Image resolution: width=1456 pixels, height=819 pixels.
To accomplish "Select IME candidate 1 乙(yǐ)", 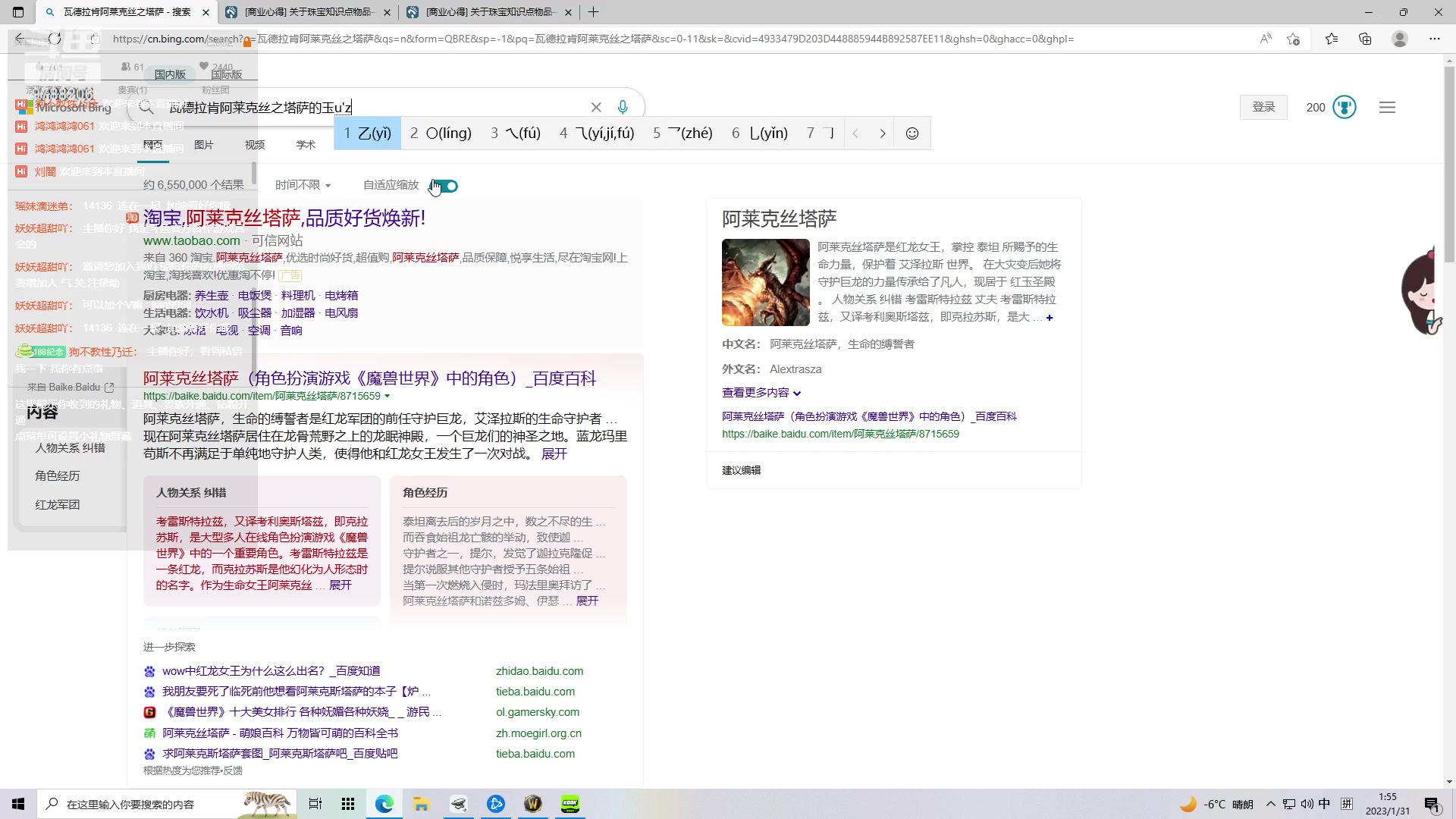I will 367,133.
